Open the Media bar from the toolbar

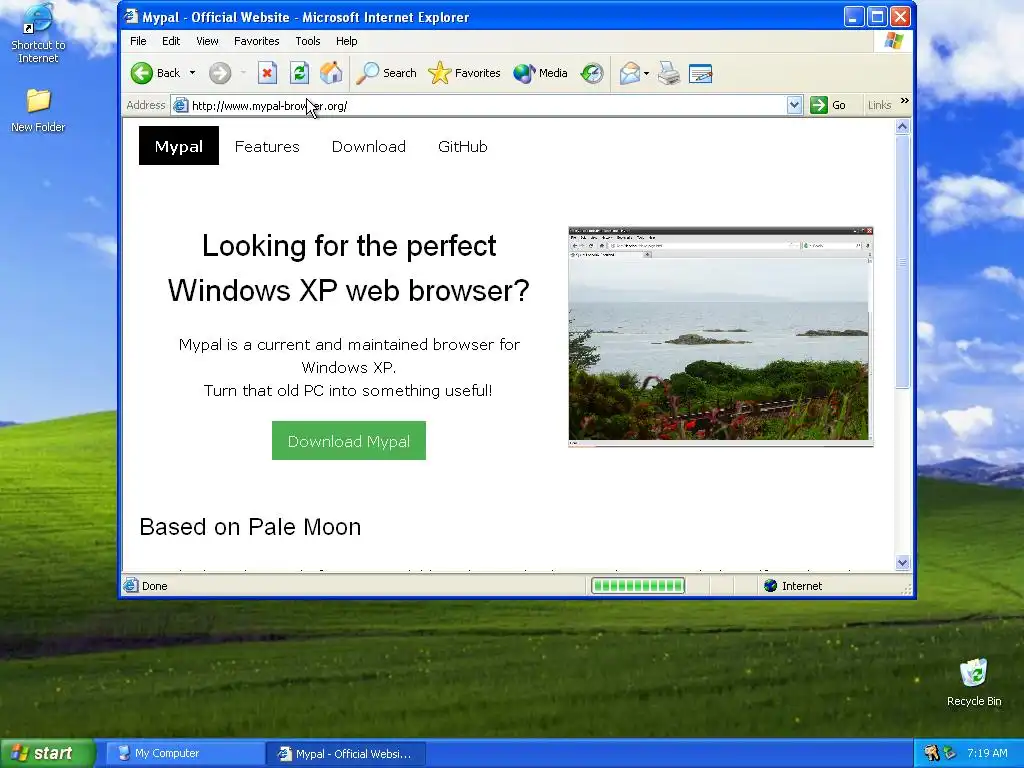click(540, 73)
